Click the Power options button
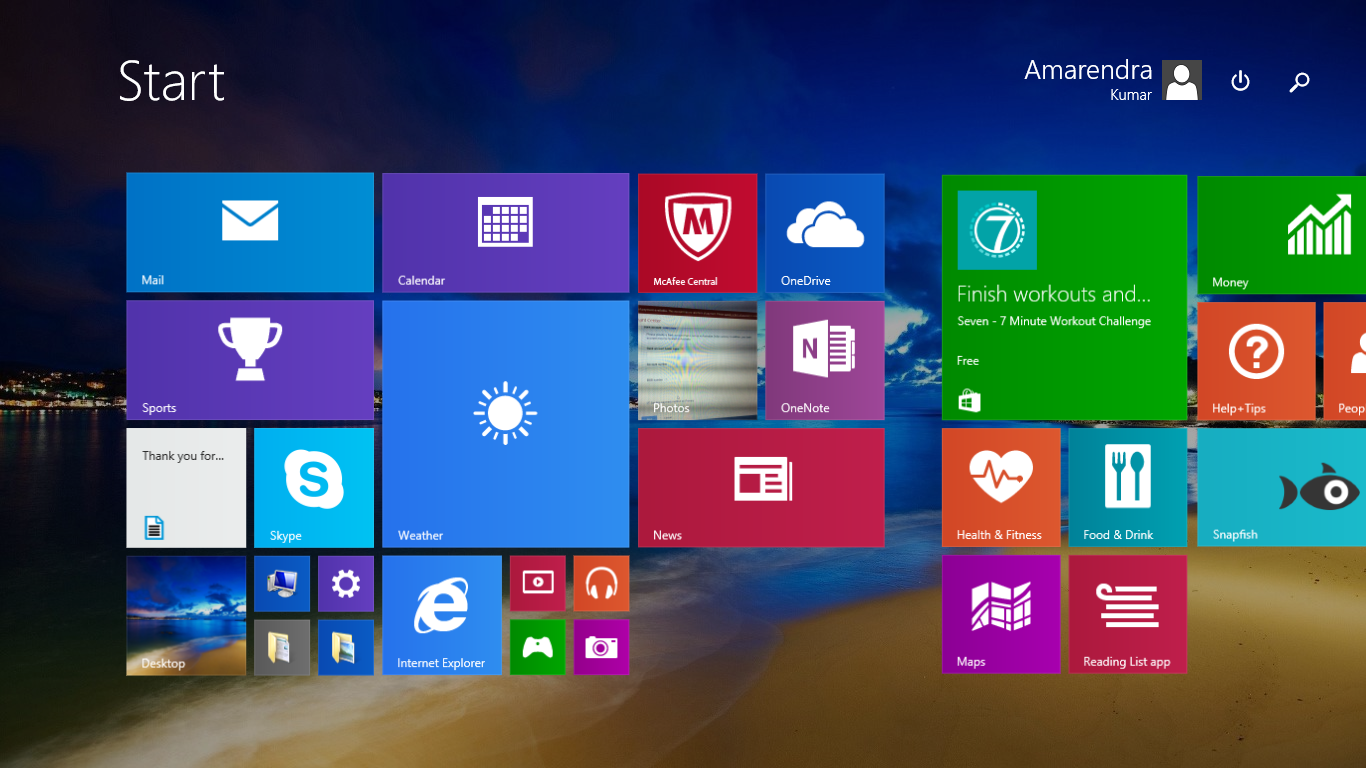The image size is (1366, 768). [1240, 81]
